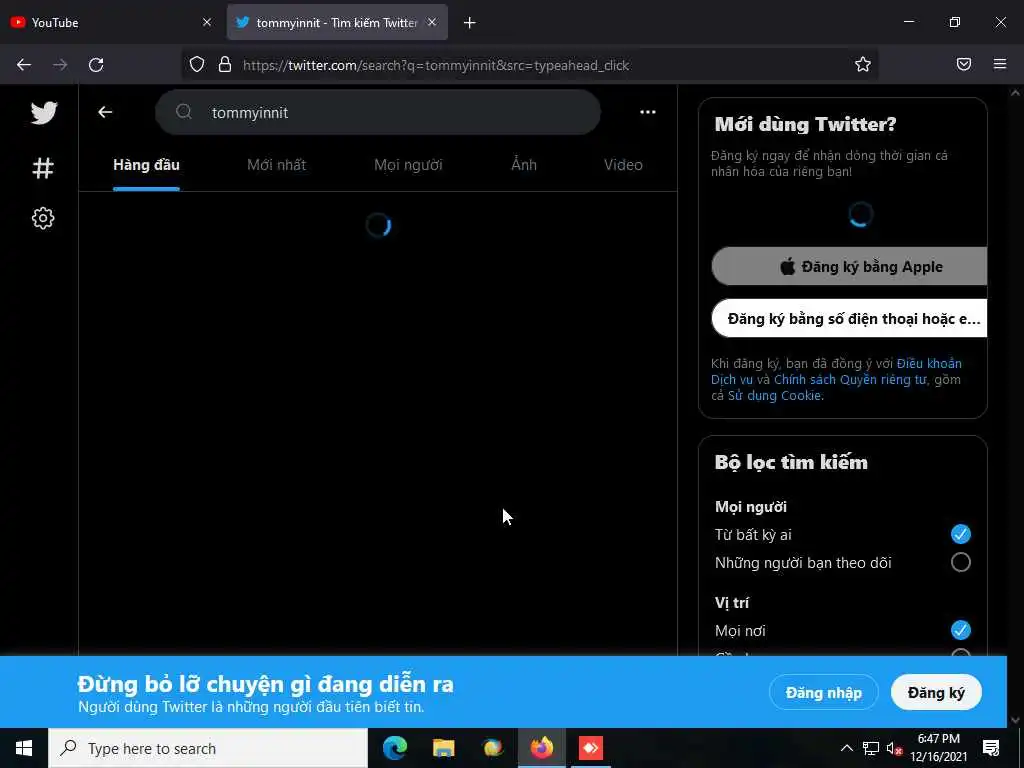Switch to the Video tab
The width and height of the screenshot is (1024, 768).
point(623,165)
